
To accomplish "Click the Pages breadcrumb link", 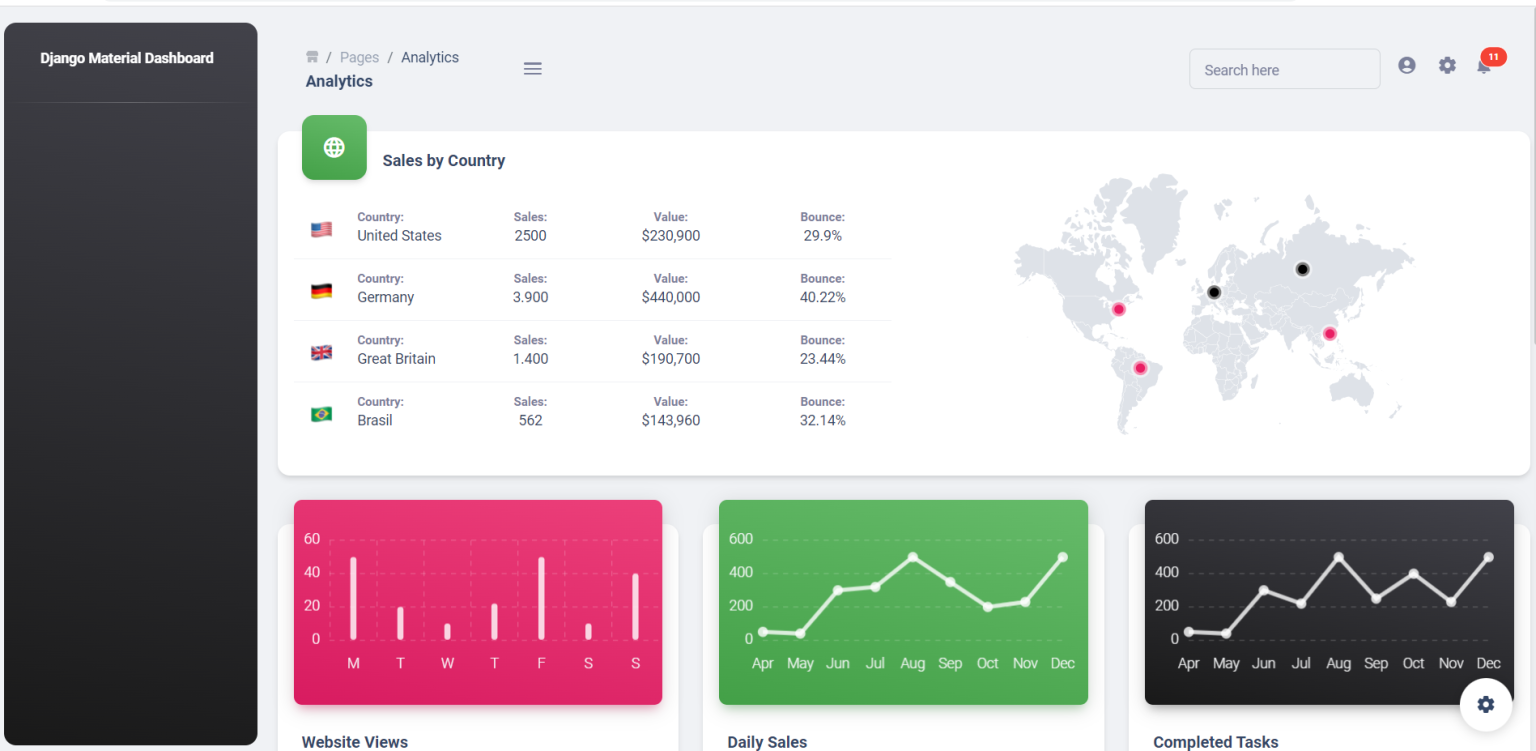I will pos(359,58).
